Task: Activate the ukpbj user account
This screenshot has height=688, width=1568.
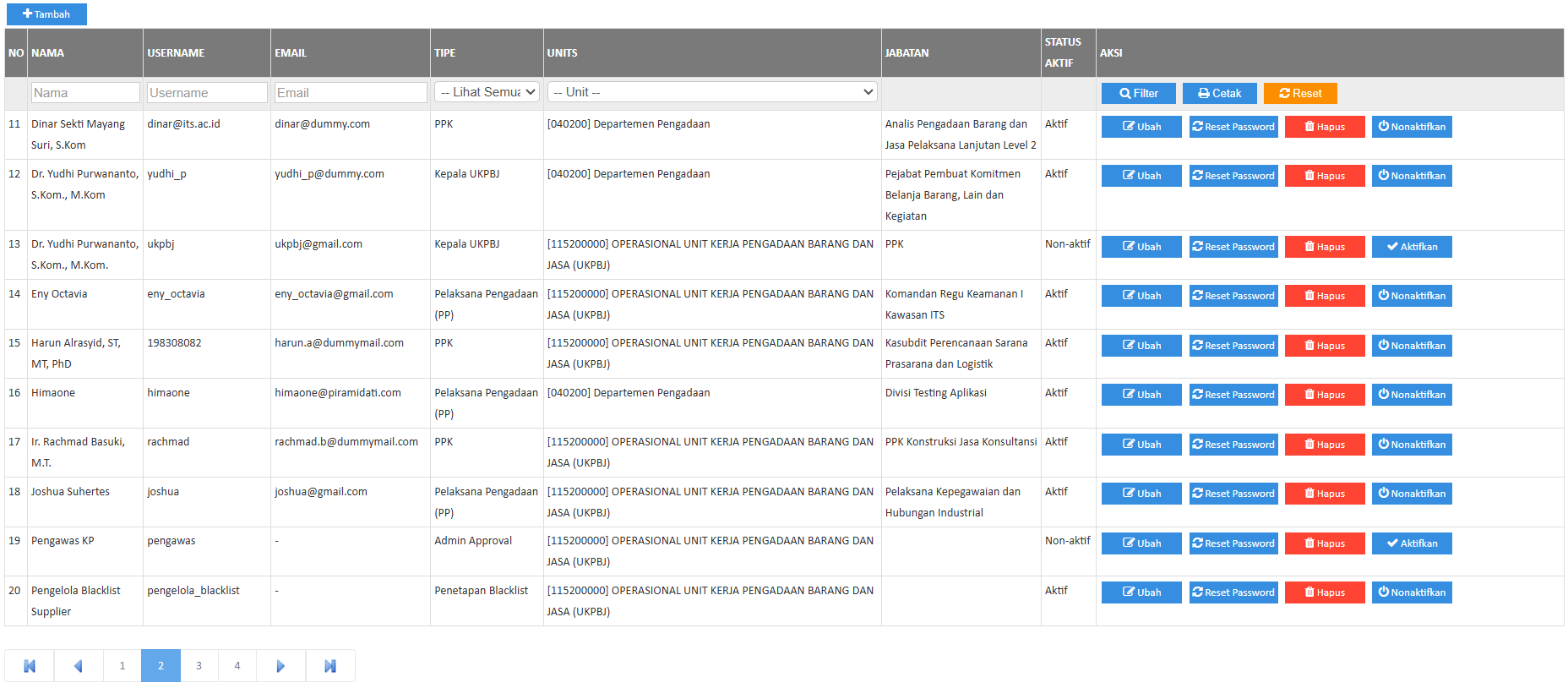Action: click(1411, 247)
